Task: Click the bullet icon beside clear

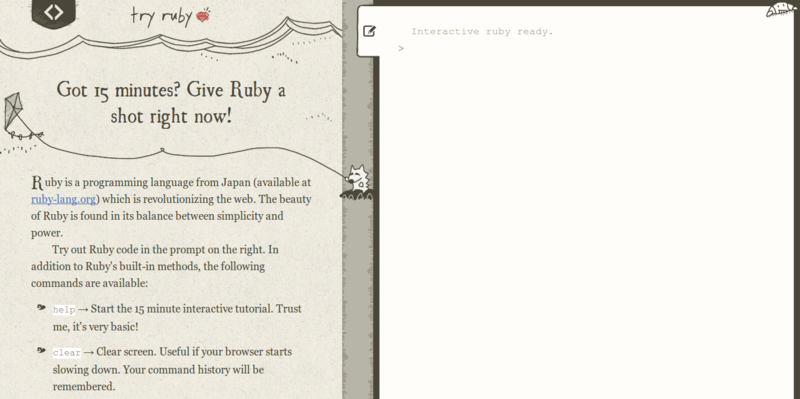Action: tap(41, 350)
